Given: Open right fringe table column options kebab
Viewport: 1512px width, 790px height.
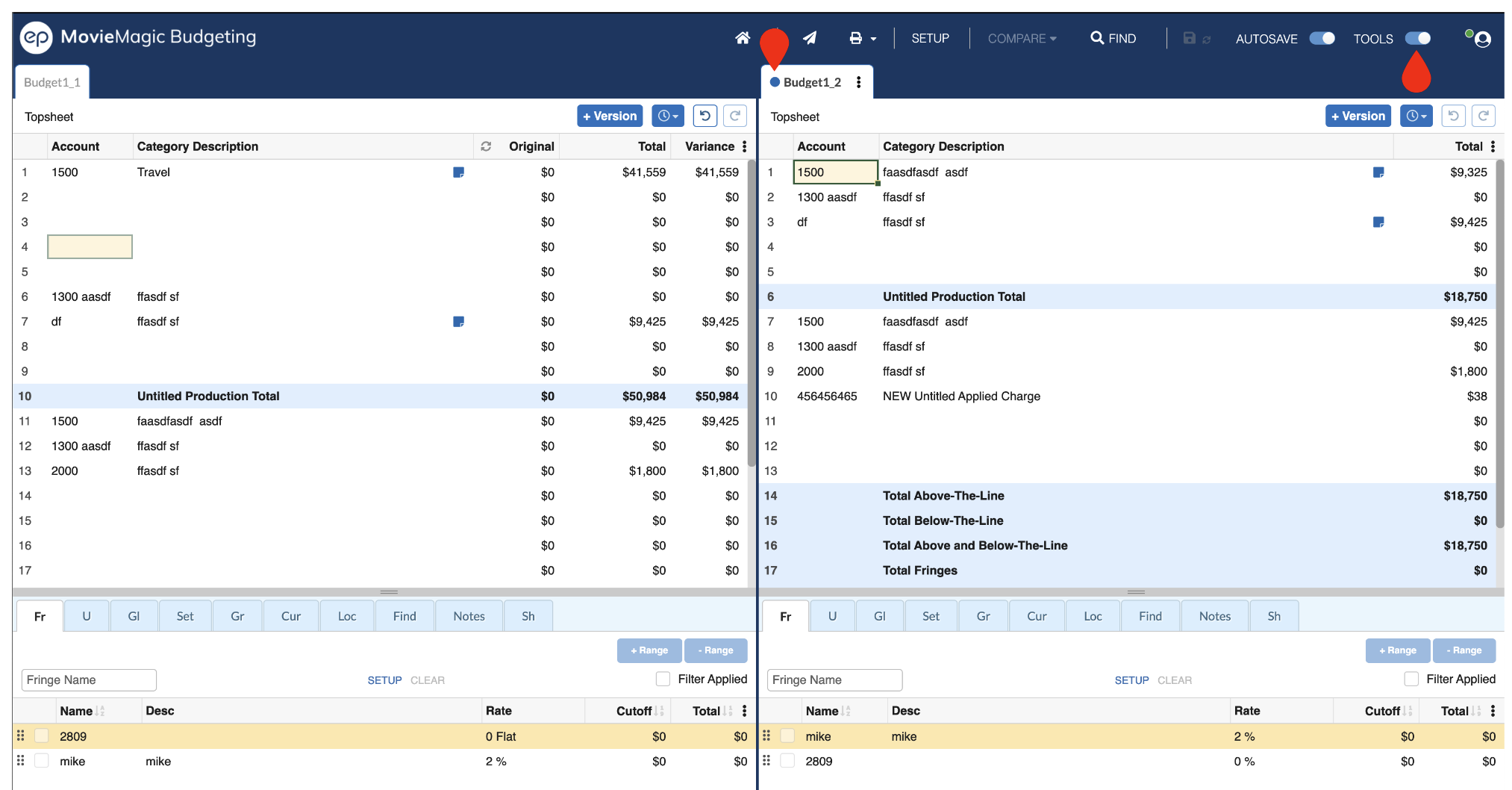Looking at the screenshot, I should pyautogui.click(x=1493, y=711).
